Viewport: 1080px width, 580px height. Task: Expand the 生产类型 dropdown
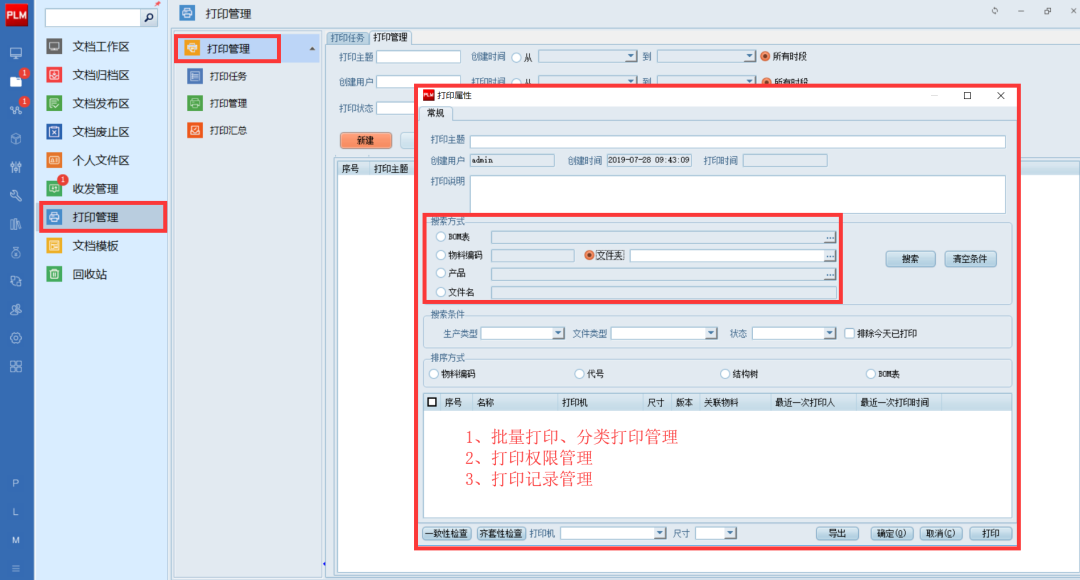tap(558, 333)
